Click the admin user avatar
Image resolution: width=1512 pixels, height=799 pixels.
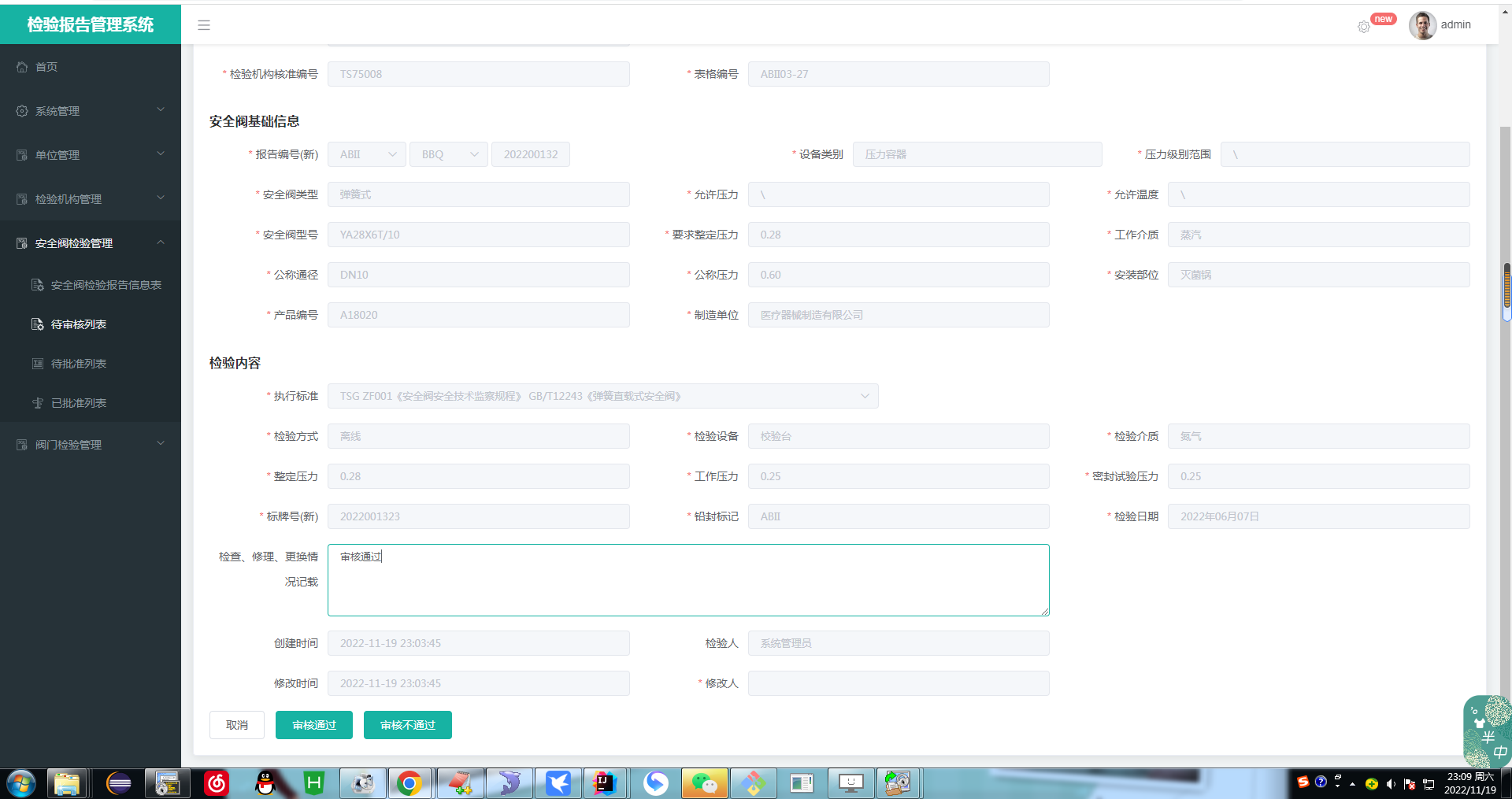1422,25
